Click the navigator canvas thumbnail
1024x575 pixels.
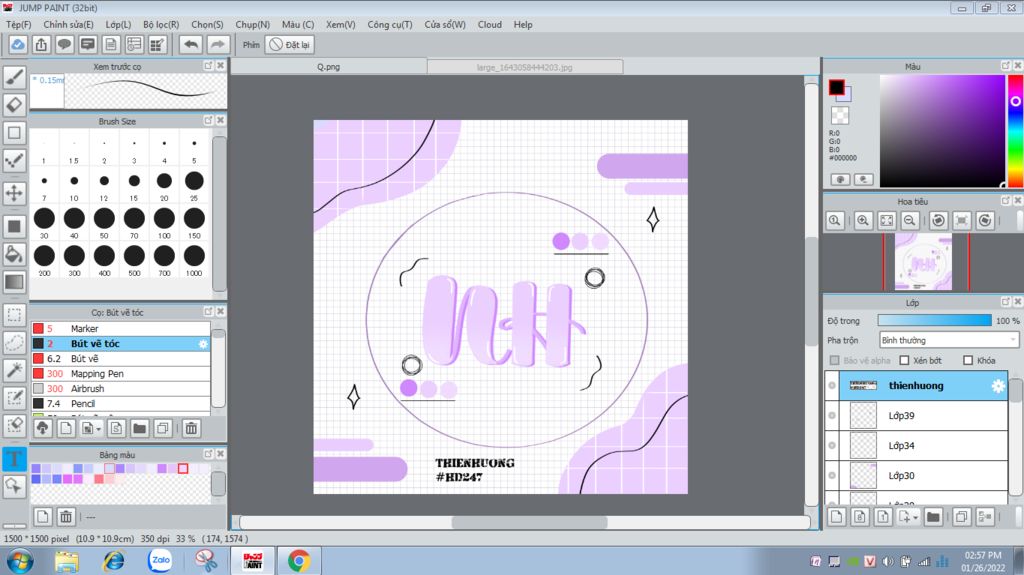[x=923, y=262]
